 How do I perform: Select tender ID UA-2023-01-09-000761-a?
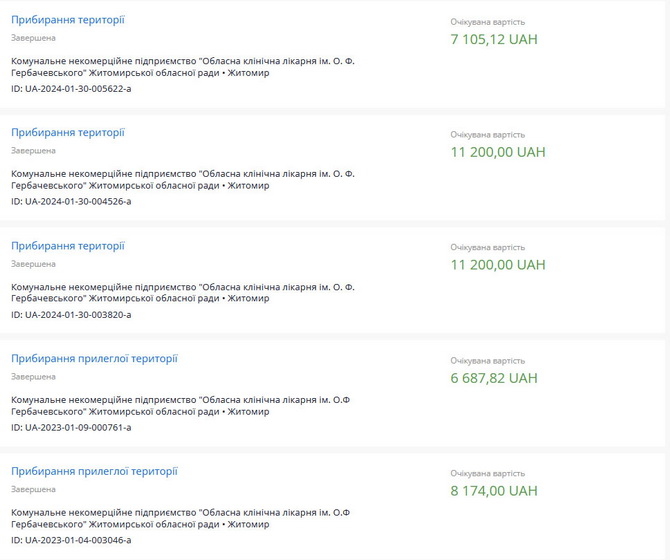71,428
